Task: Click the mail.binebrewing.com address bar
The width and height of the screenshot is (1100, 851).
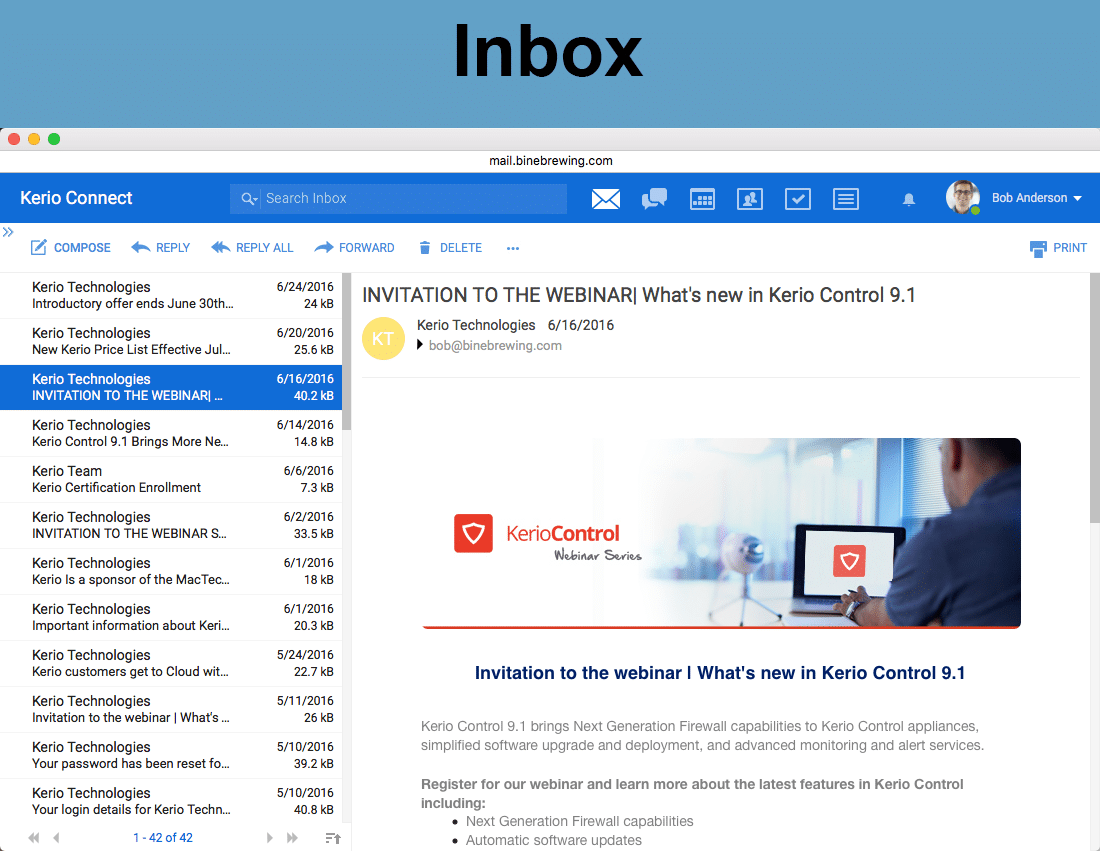Action: tap(551, 161)
